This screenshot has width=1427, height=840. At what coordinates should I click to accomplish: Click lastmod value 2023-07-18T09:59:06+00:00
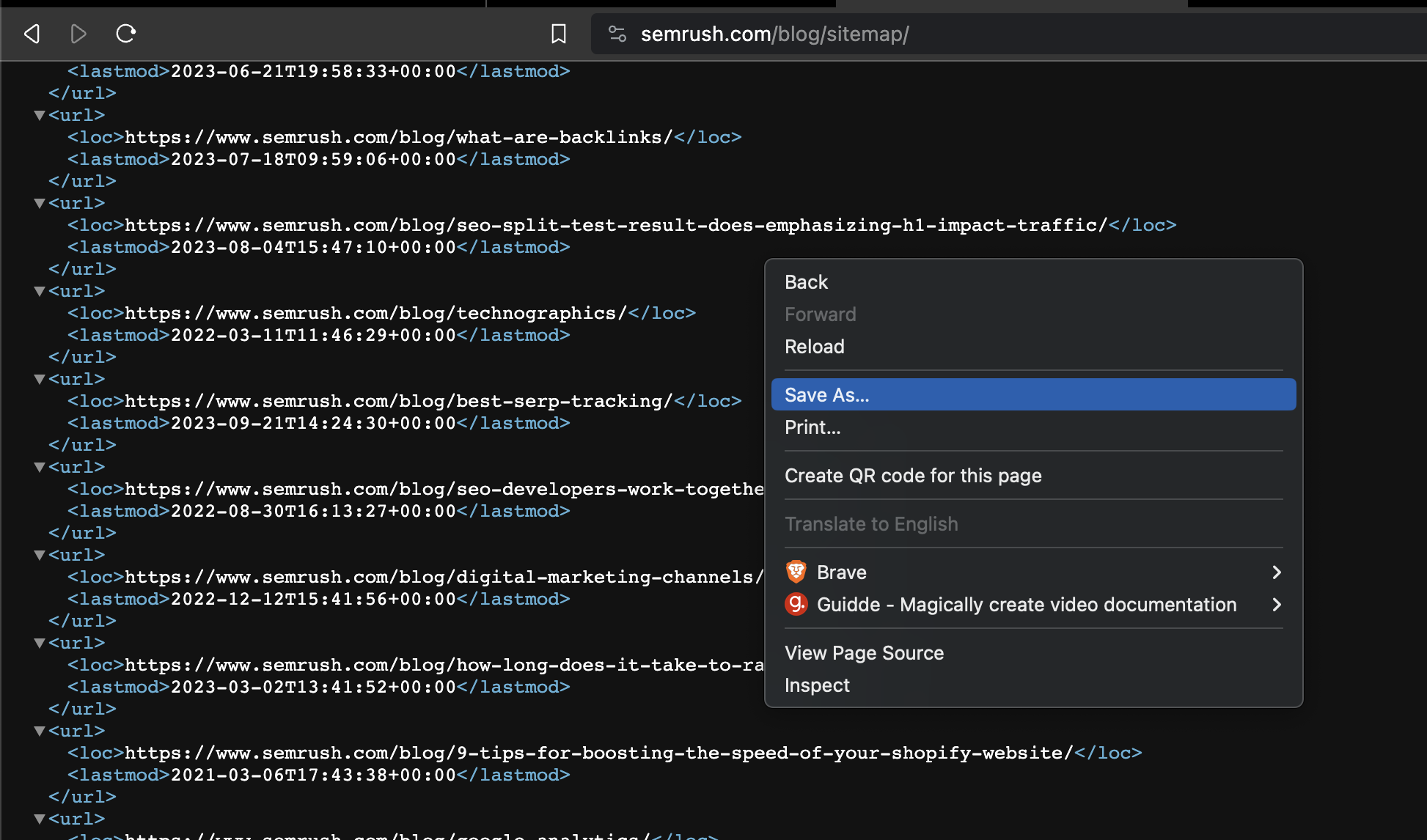click(x=313, y=159)
